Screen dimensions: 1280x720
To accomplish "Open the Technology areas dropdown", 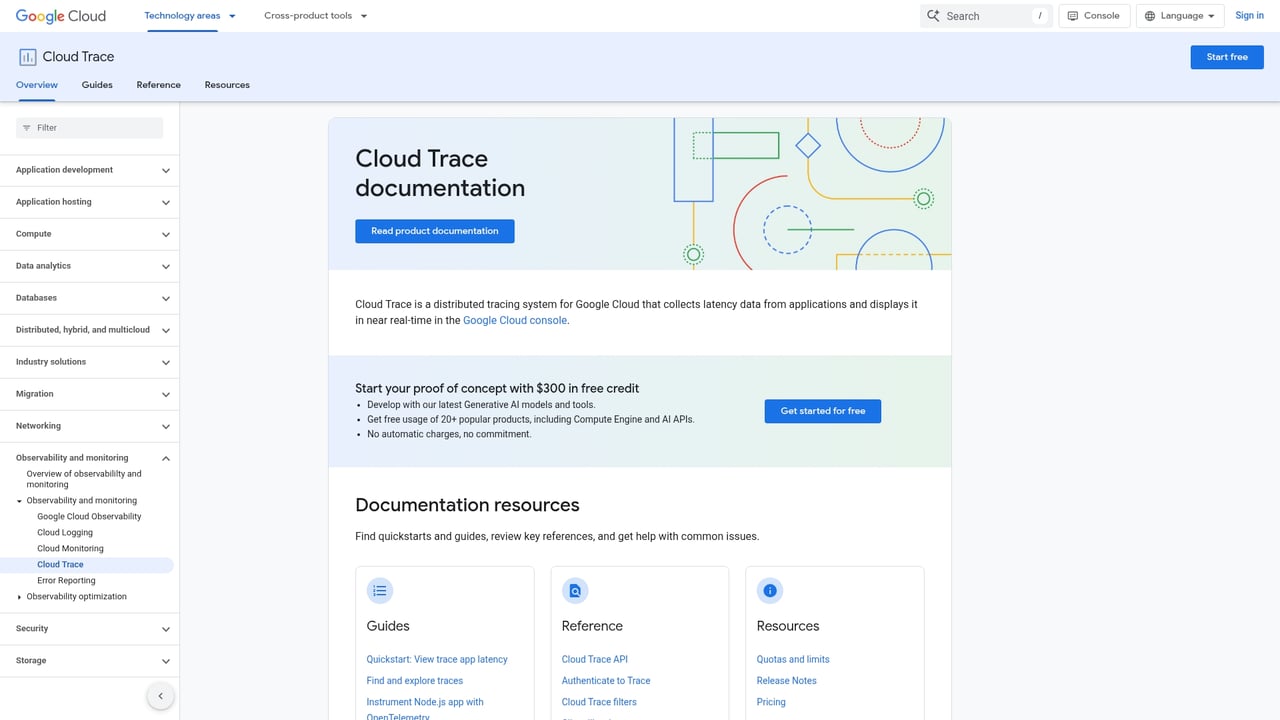I will tap(189, 16).
